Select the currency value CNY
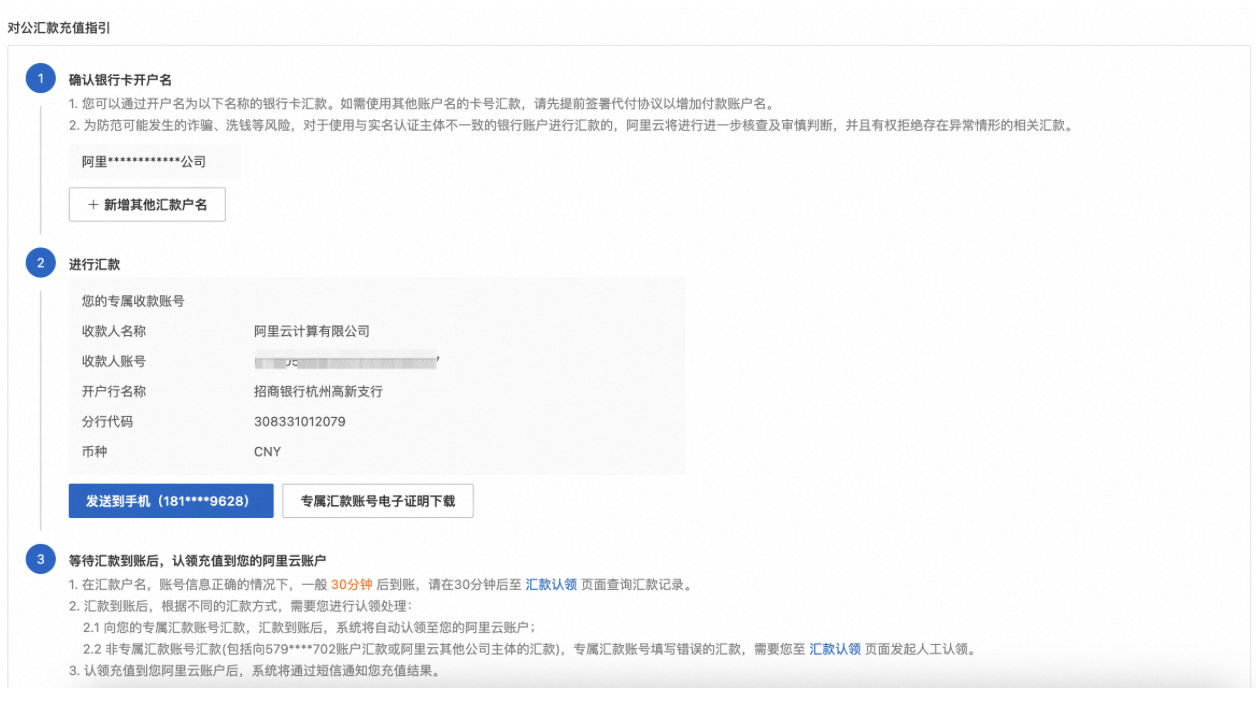 (268, 451)
